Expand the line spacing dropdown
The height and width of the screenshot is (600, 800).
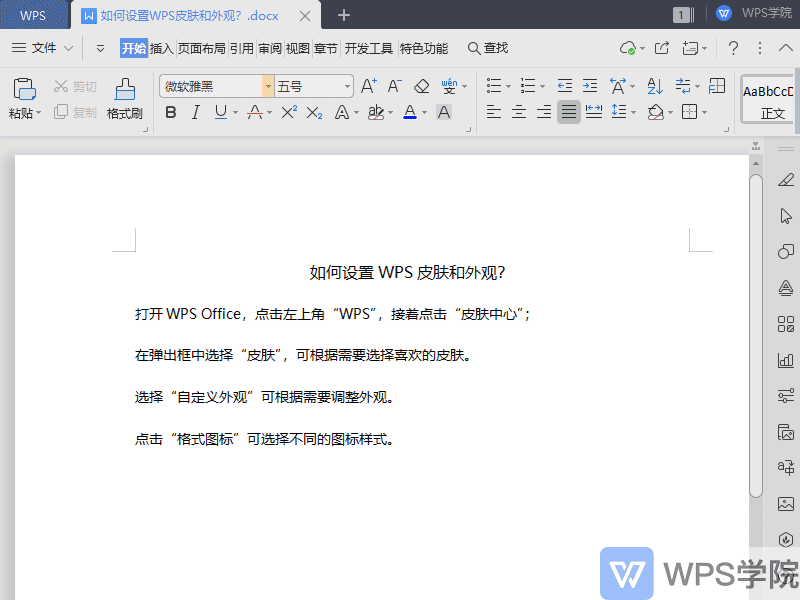(x=633, y=112)
